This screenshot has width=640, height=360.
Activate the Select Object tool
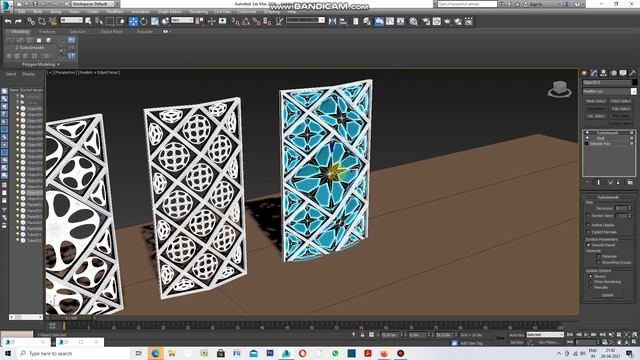[88, 21]
